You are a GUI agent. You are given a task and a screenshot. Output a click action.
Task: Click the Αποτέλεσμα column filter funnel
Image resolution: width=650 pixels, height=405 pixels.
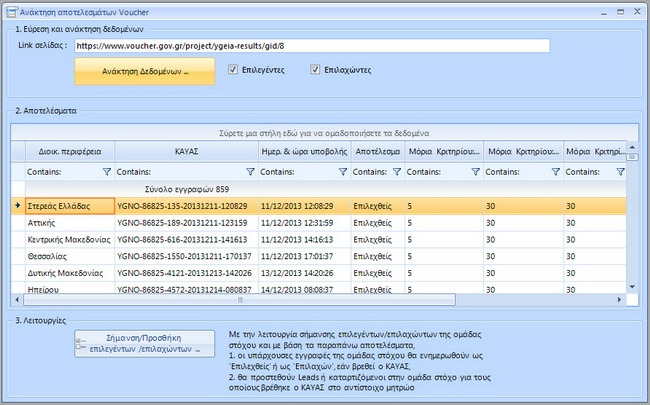[x=397, y=172]
